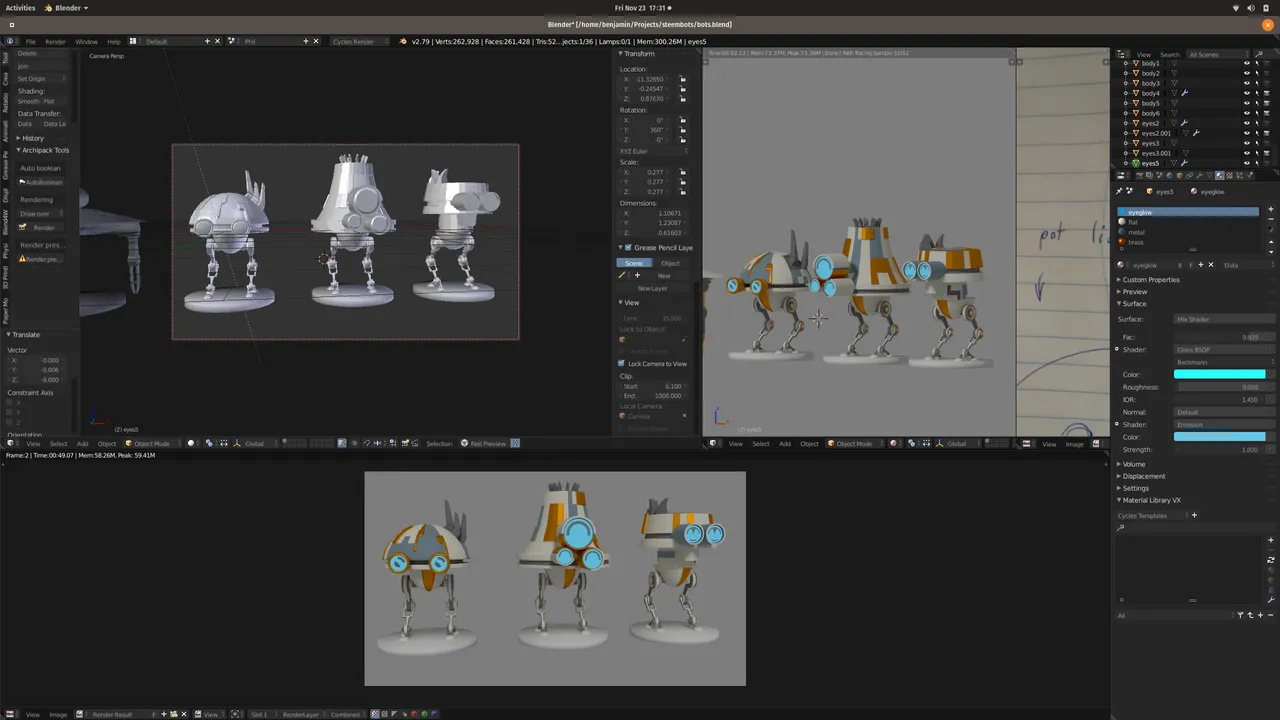
Task: Toggle visibility of eyes5 in outliner
Action: [x=1247, y=163]
